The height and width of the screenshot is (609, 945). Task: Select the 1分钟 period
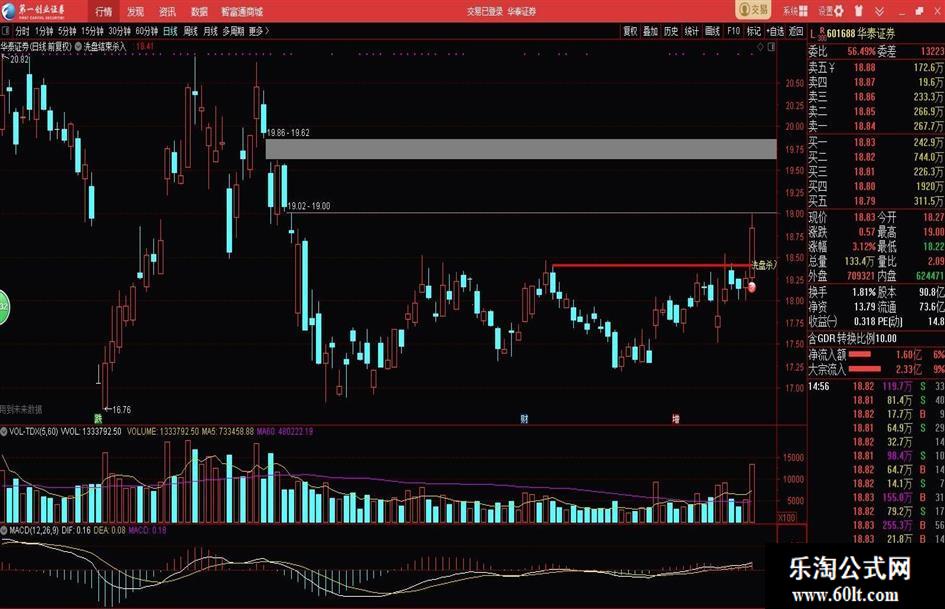click(44, 31)
